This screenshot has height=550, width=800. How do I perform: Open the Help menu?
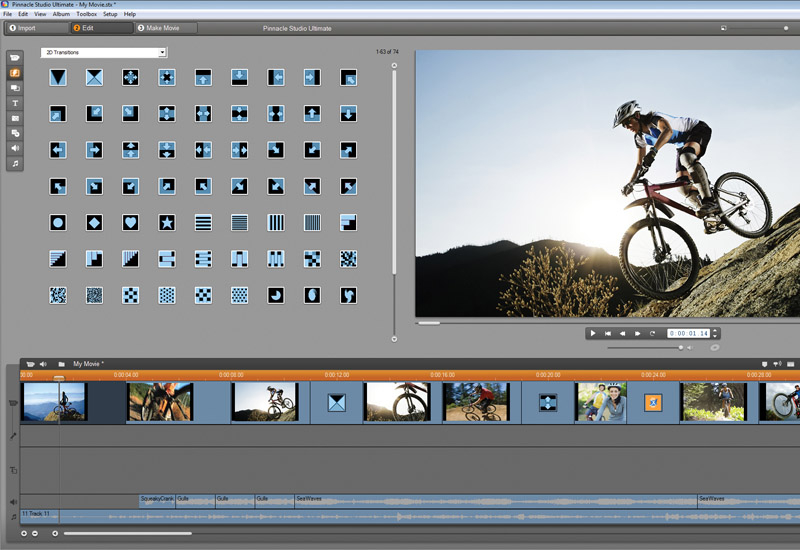click(x=130, y=14)
